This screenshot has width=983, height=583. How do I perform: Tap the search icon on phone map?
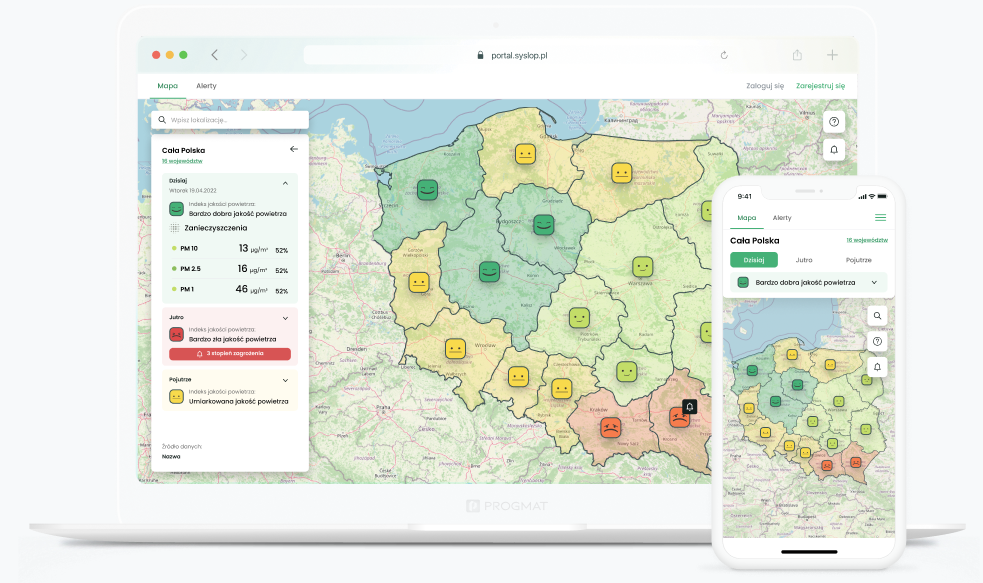(877, 315)
